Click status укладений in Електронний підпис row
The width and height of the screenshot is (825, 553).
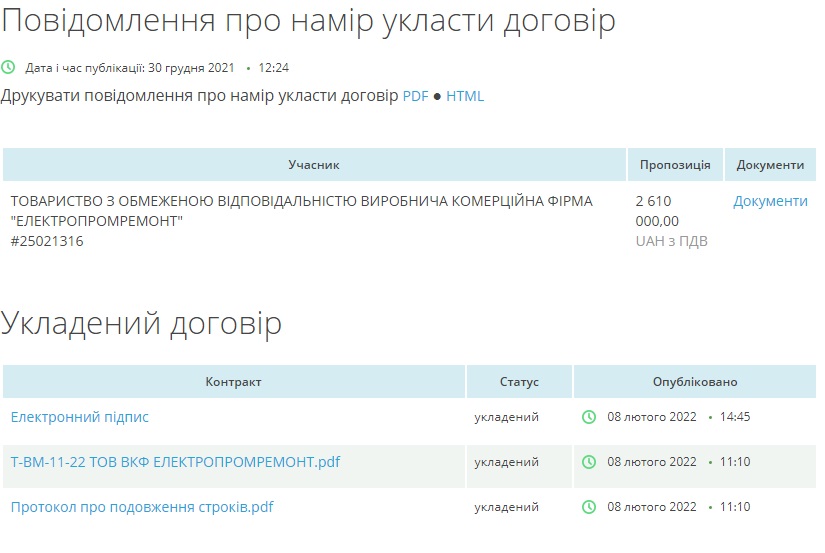(x=506, y=417)
